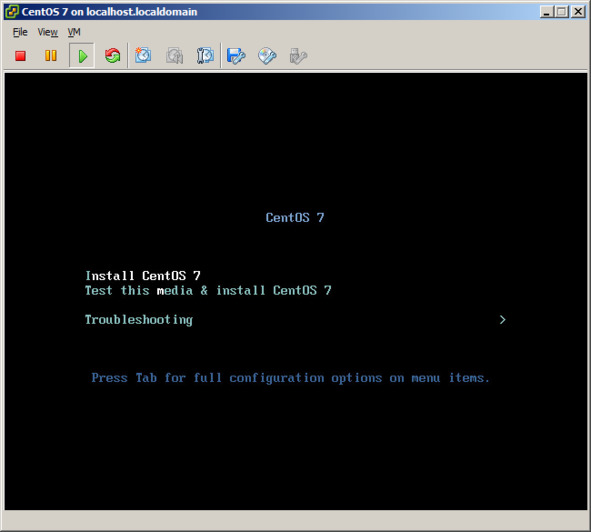Suspend the VM with the pause icon
This screenshot has width=591, height=532.
(51, 56)
